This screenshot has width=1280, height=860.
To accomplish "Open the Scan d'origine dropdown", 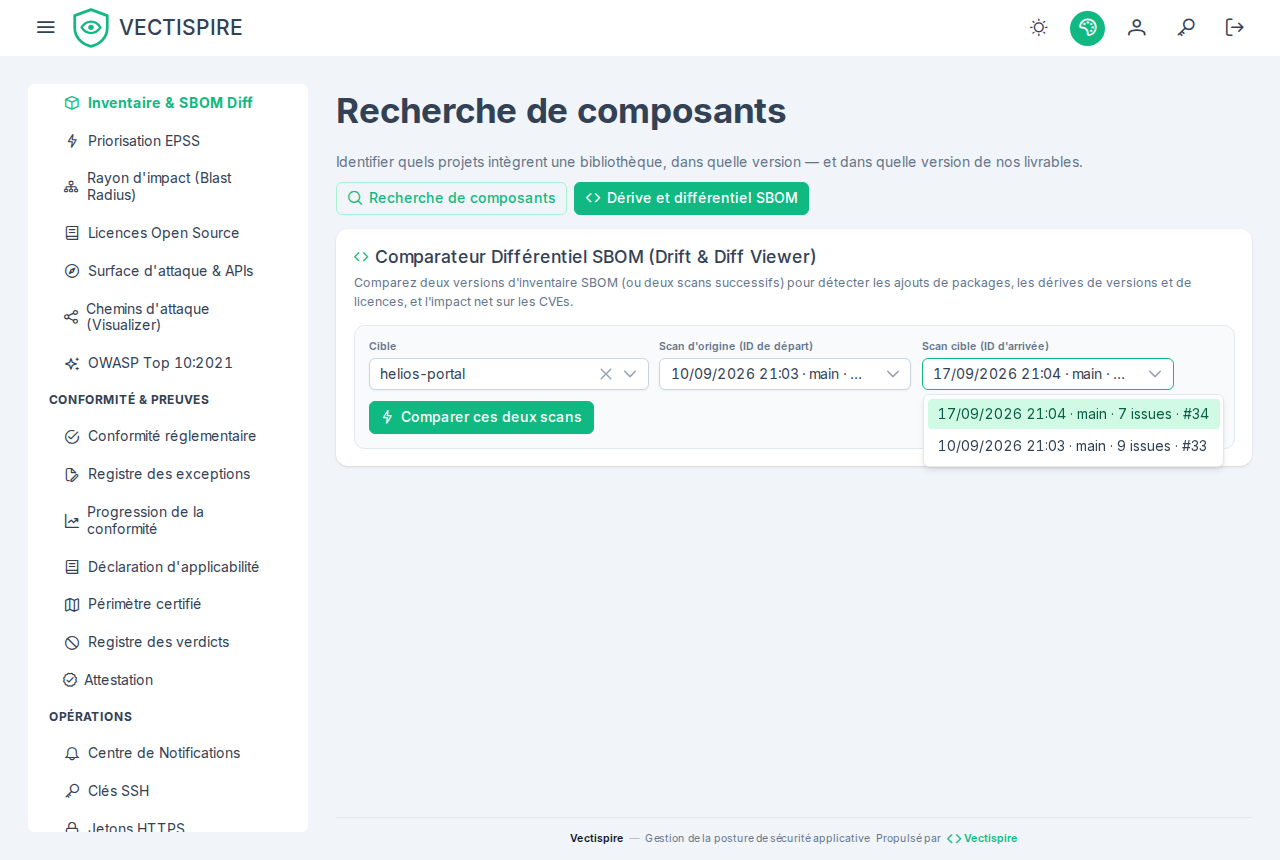I will (785, 374).
